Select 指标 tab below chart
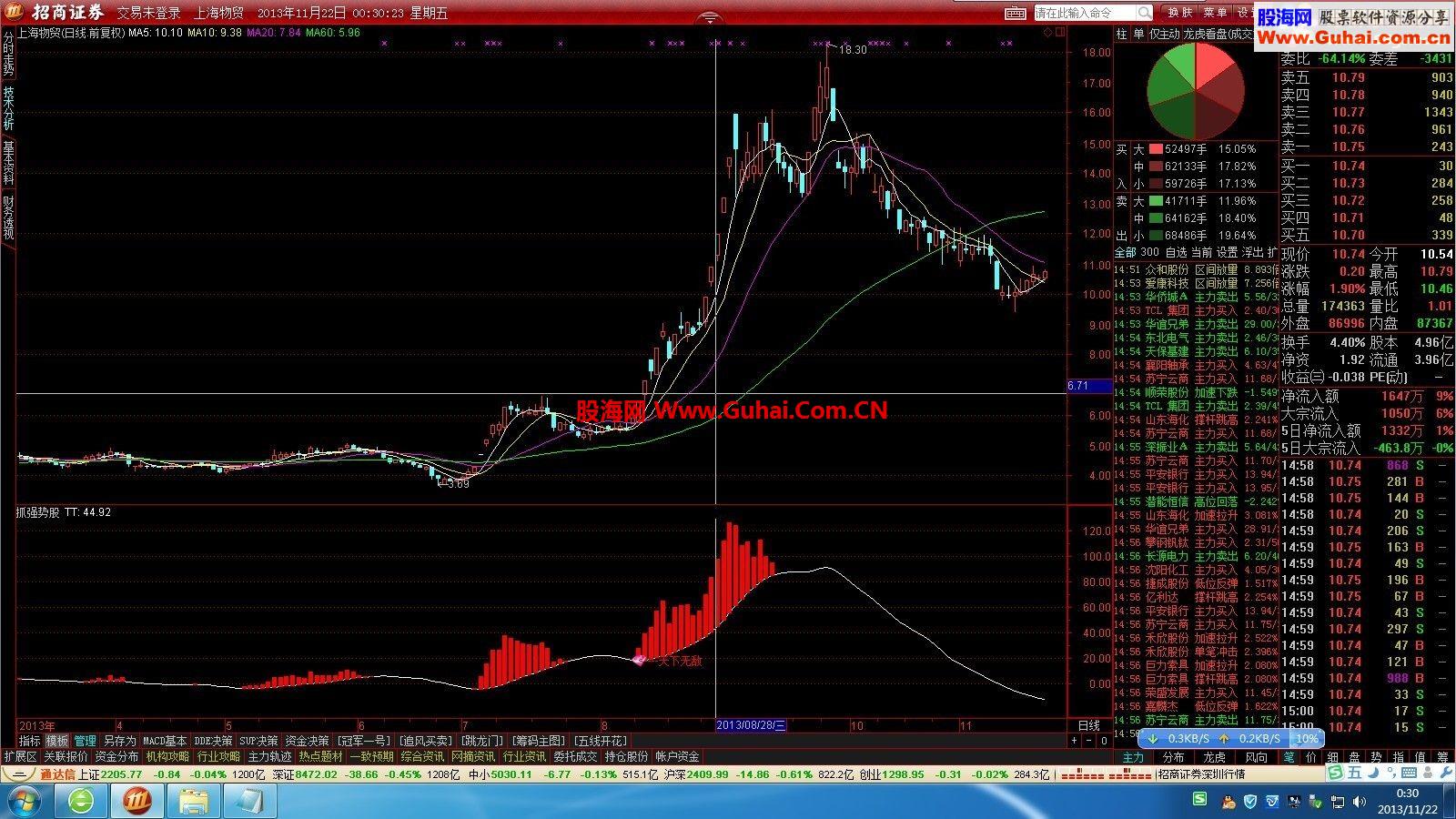 30,741
